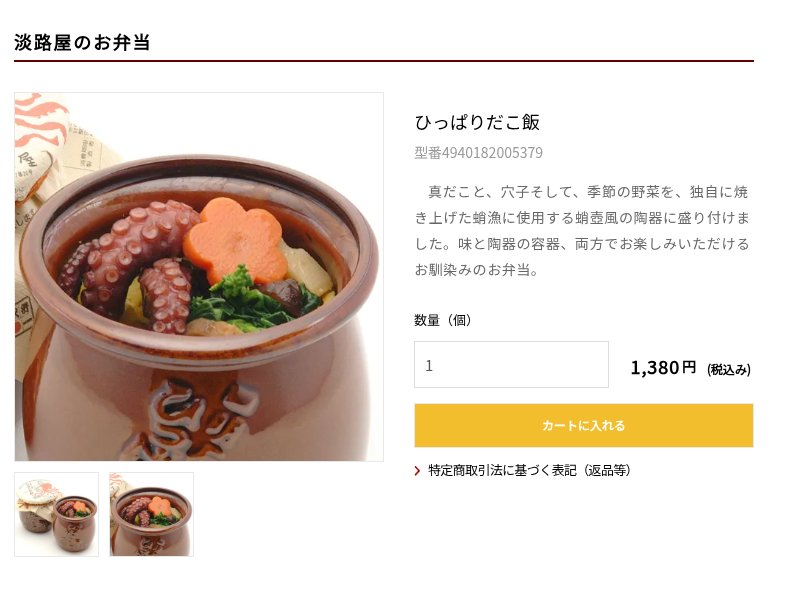Screen dimensions: 802x592
Task: Click the red chevron beside 特定商取引法 link
Action: (x=418, y=471)
